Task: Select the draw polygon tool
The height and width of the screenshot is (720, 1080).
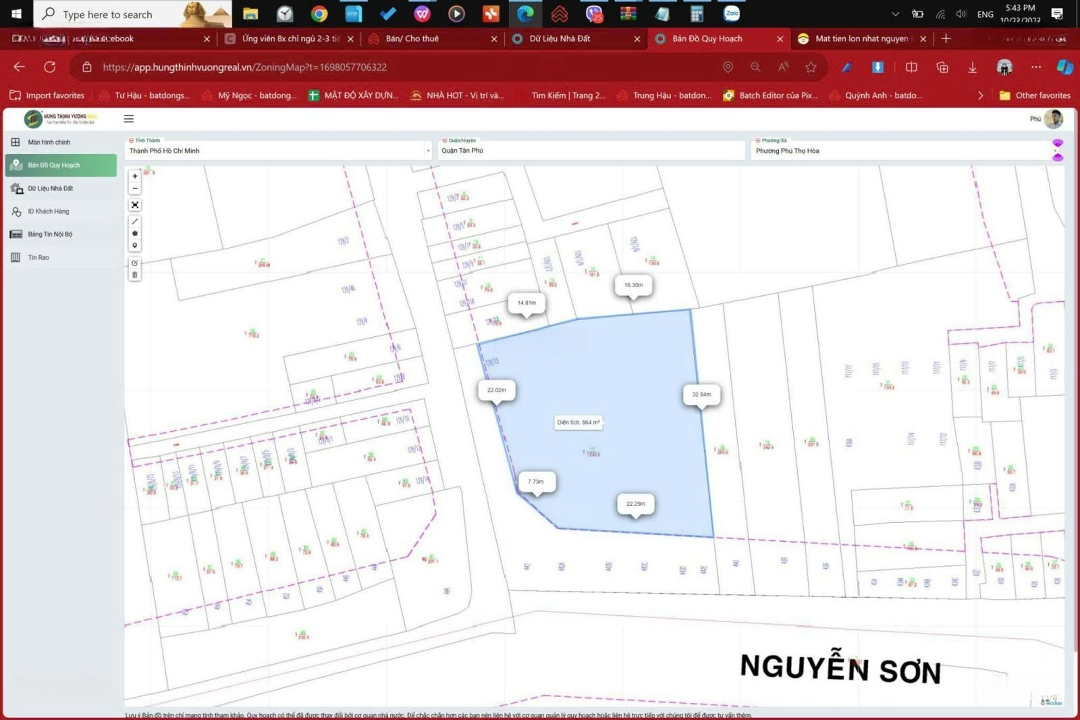Action: (x=135, y=234)
